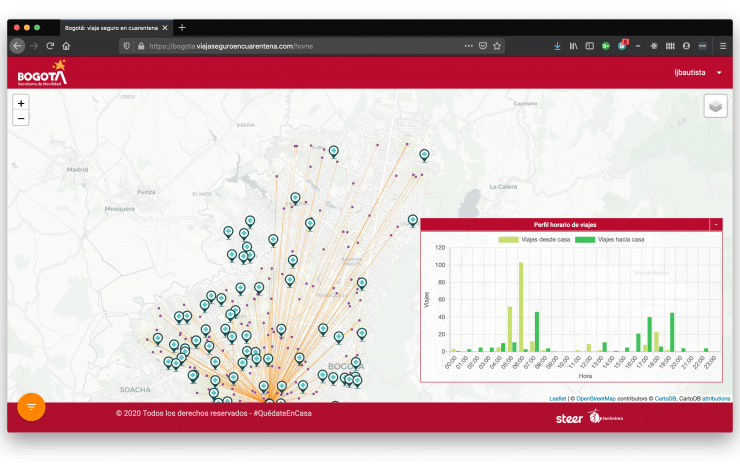
Task: Open the downloads panel
Action: pyautogui.click(x=557, y=46)
